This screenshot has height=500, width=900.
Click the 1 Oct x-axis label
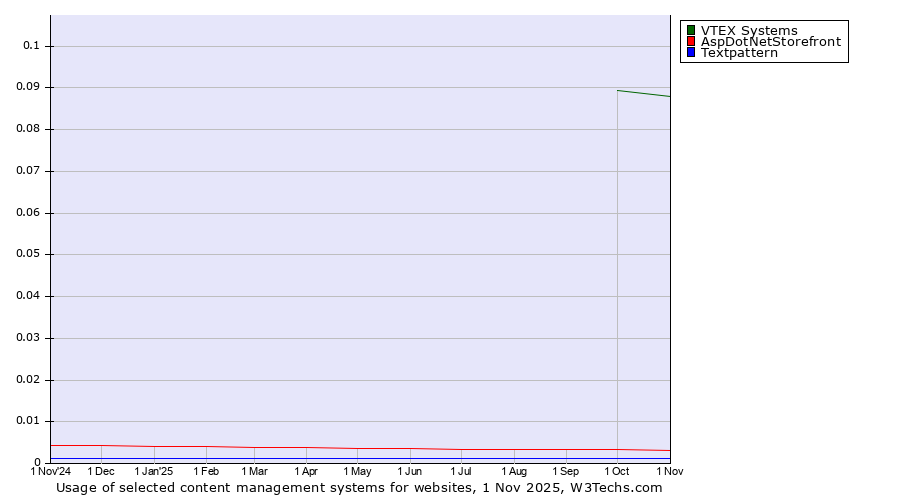[617, 471]
